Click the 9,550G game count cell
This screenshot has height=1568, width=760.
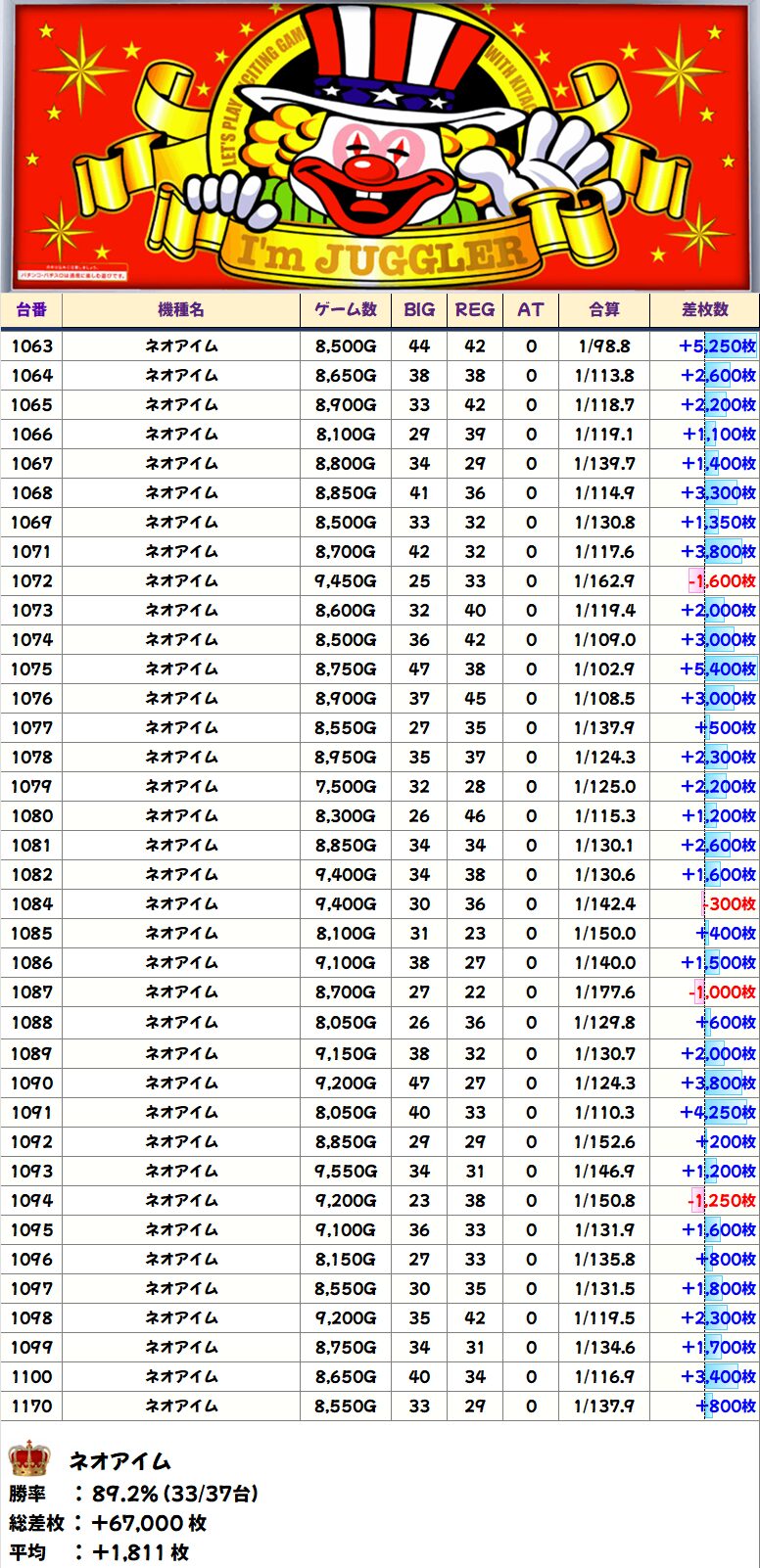coord(345,1172)
